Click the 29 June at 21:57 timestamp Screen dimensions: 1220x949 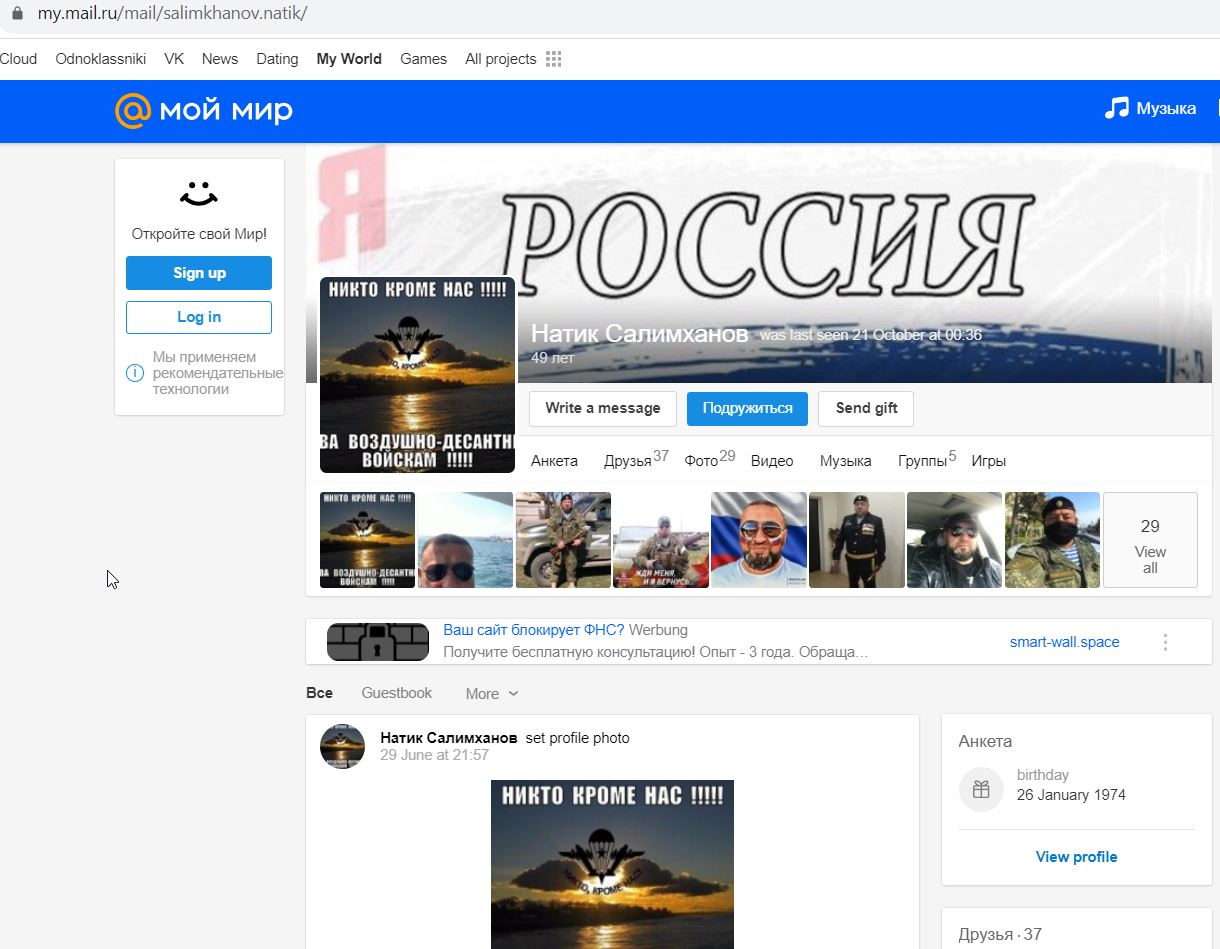click(x=434, y=755)
